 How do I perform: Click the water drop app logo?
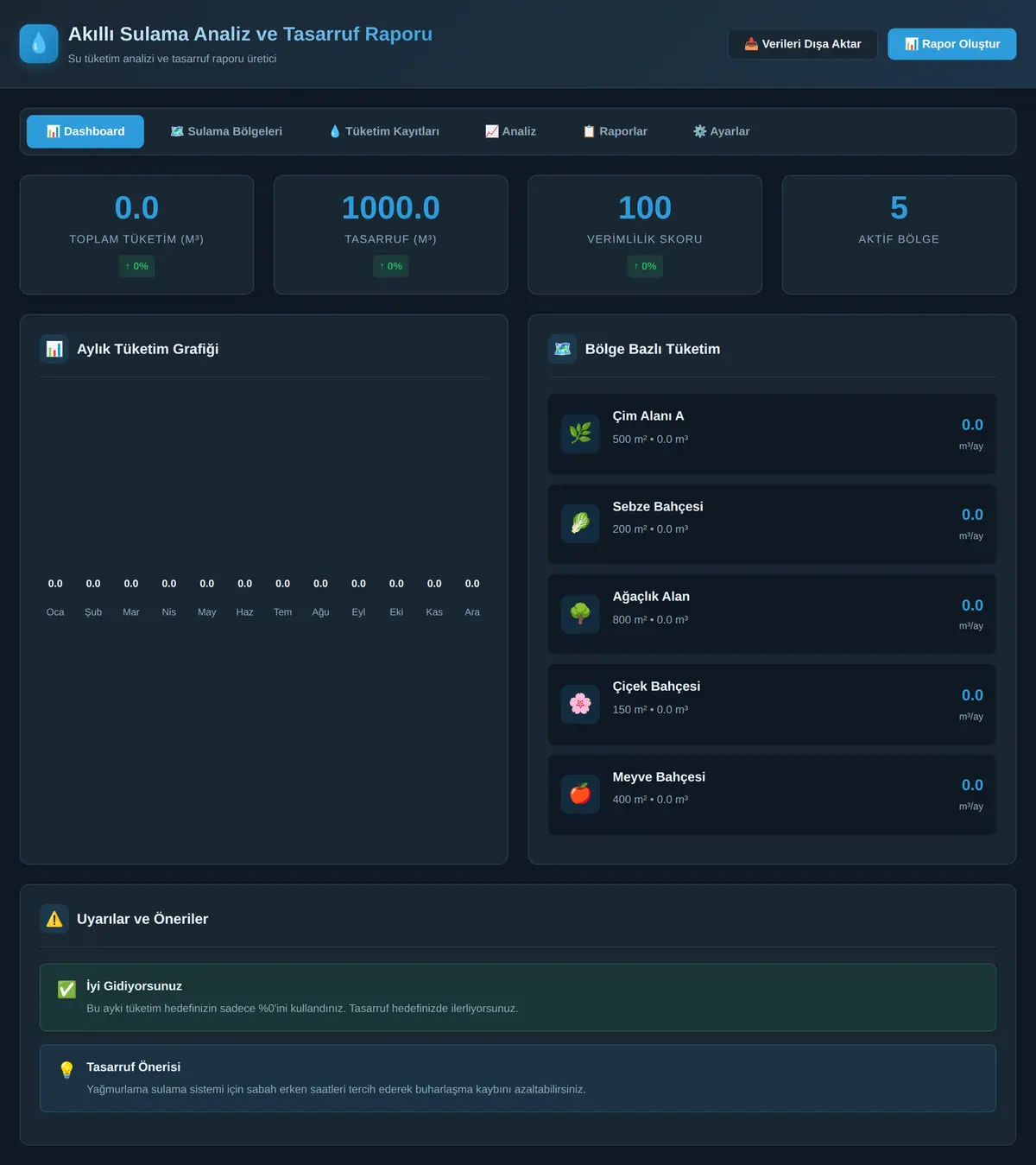(x=39, y=44)
